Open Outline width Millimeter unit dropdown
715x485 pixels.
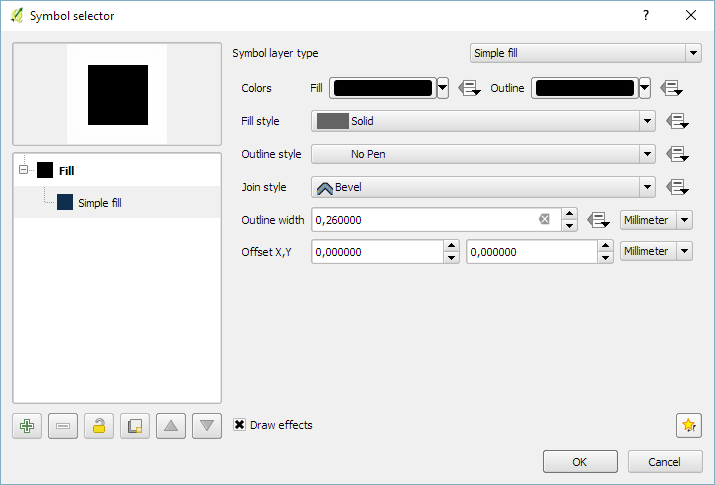656,219
